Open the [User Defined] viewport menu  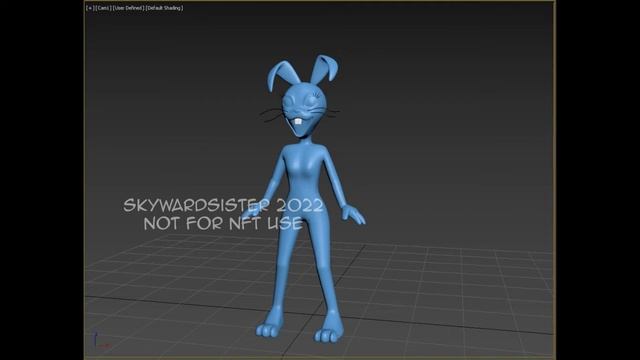129,8
